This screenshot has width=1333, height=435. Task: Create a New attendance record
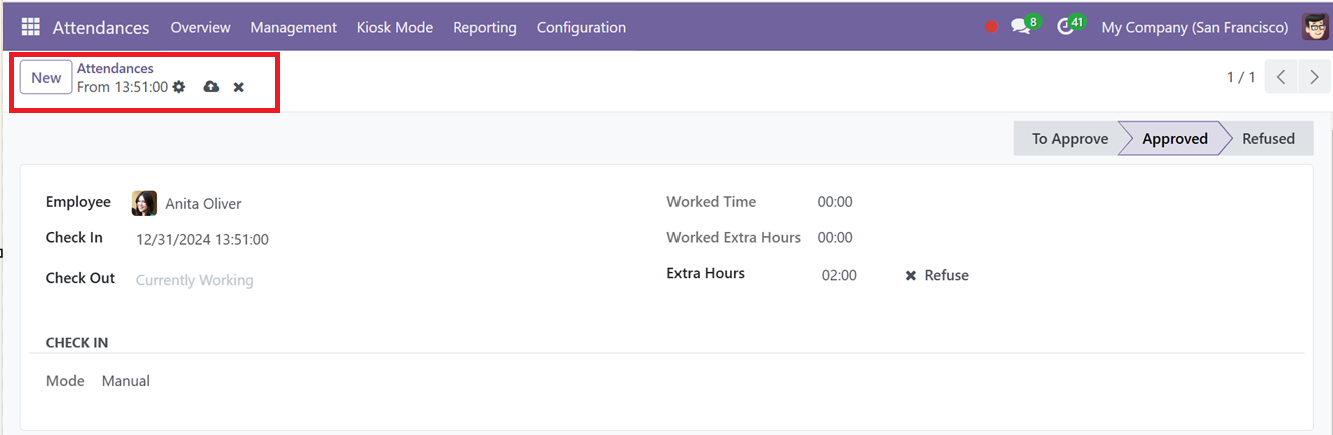(x=46, y=78)
